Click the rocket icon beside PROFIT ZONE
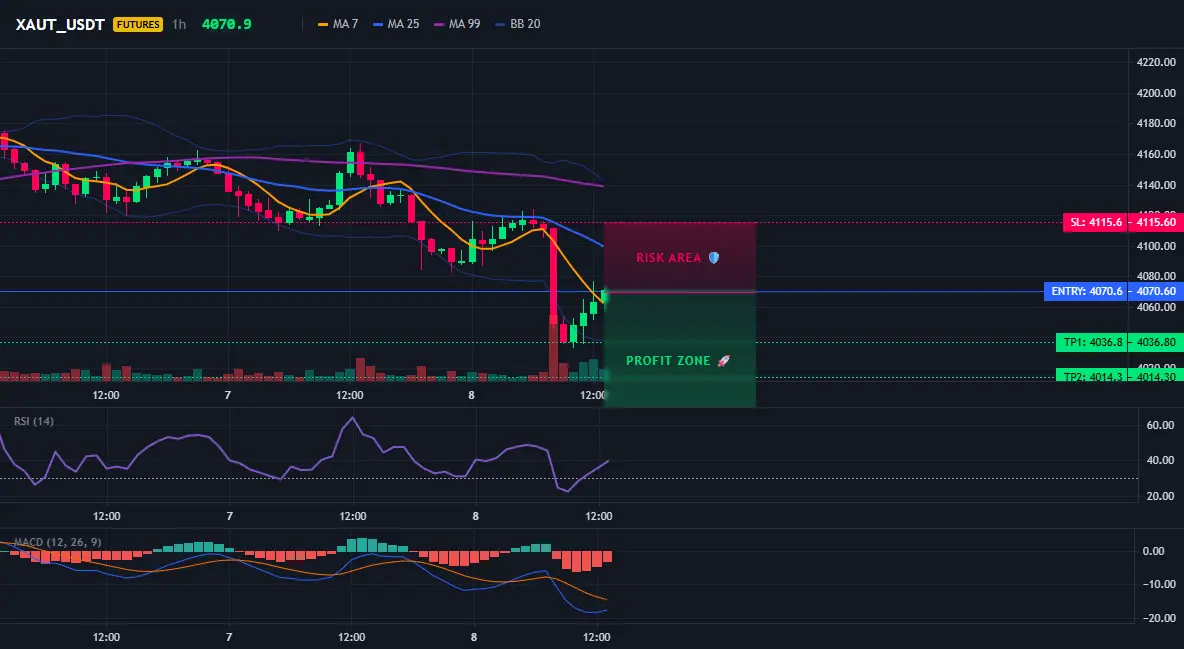The image size is (1184, 649). pos(723,360)
